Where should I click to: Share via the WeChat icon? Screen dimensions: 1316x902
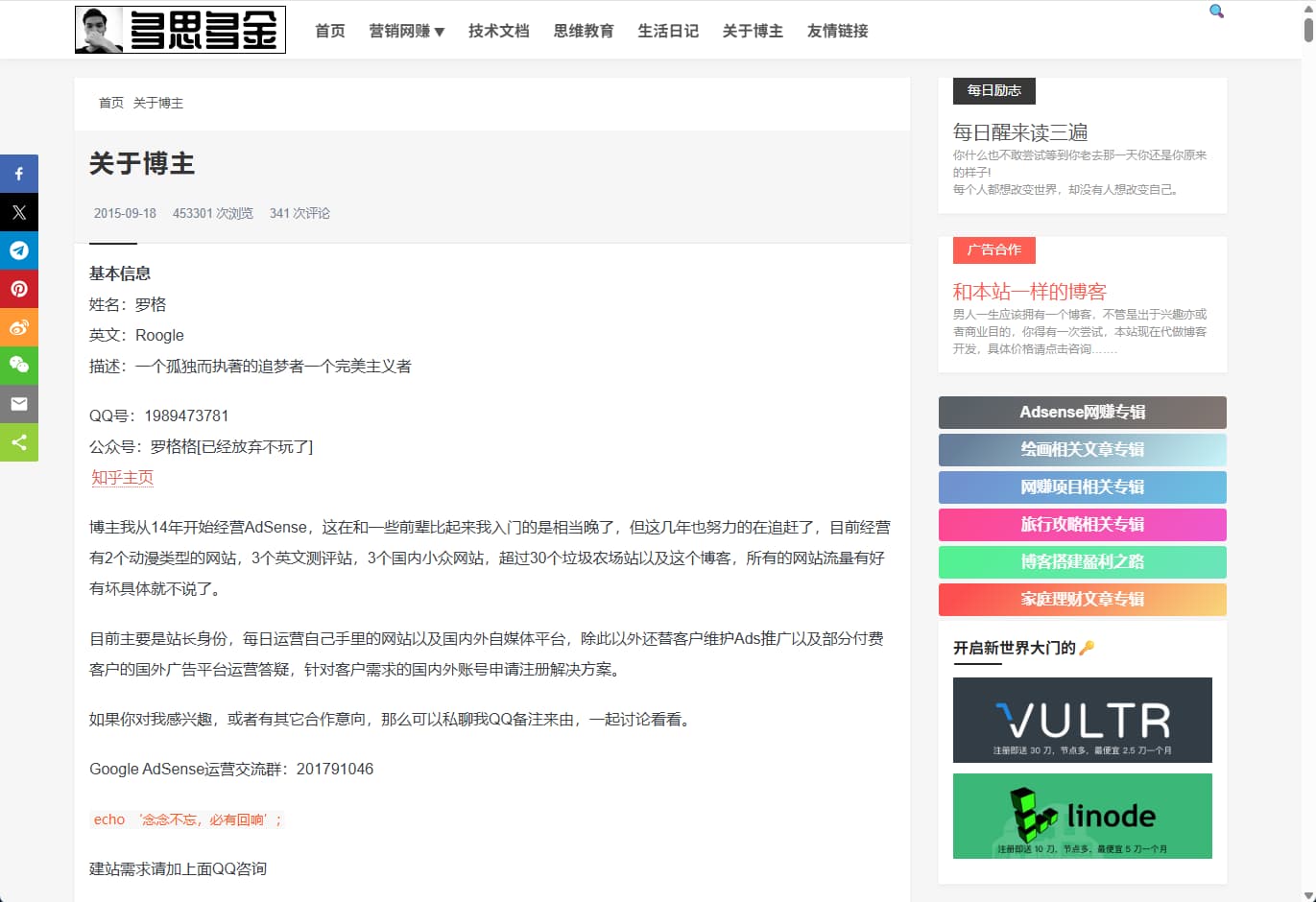pyautogui.click(x=19, y=366)
